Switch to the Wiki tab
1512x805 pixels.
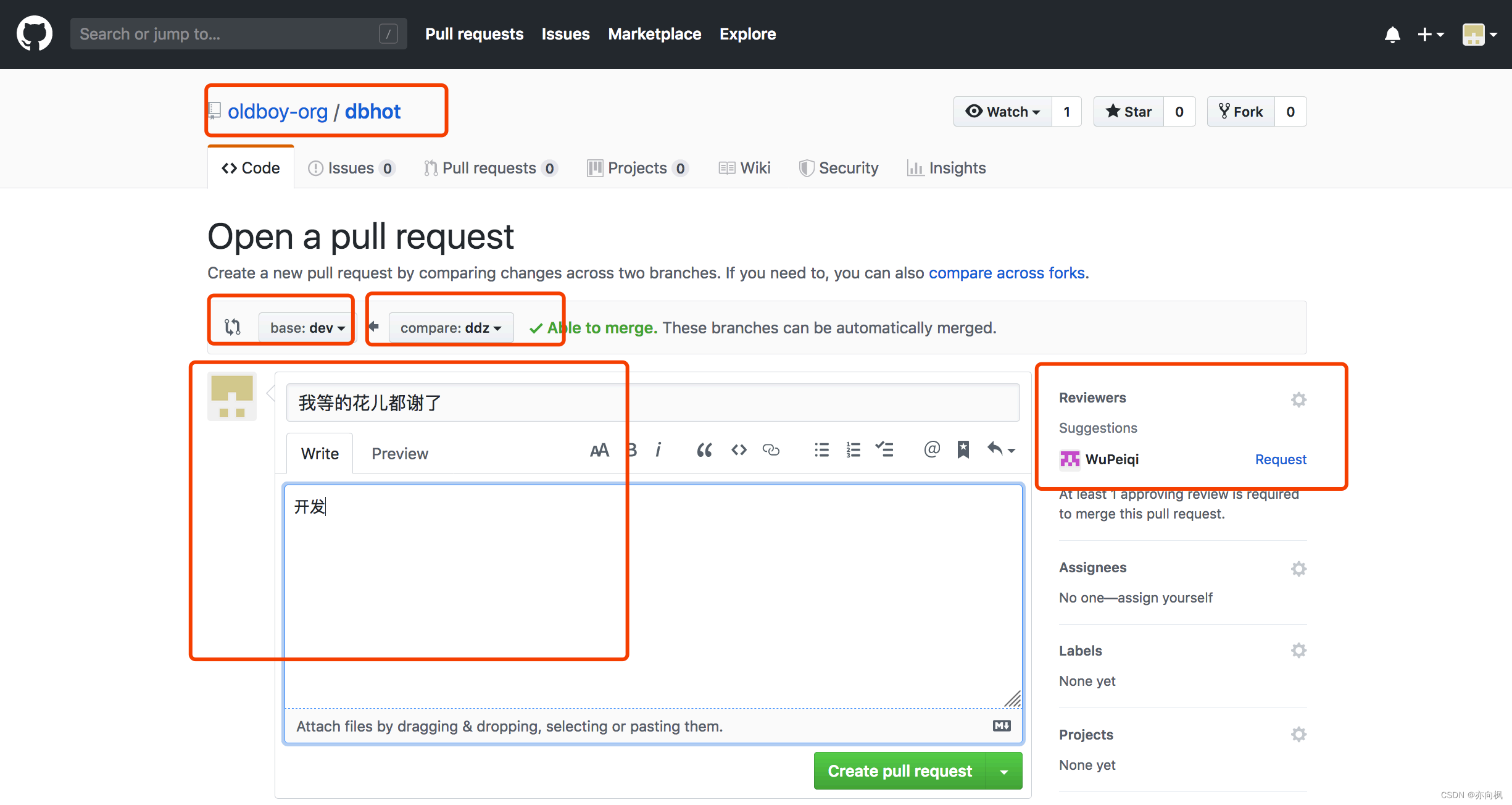[745, 168]
